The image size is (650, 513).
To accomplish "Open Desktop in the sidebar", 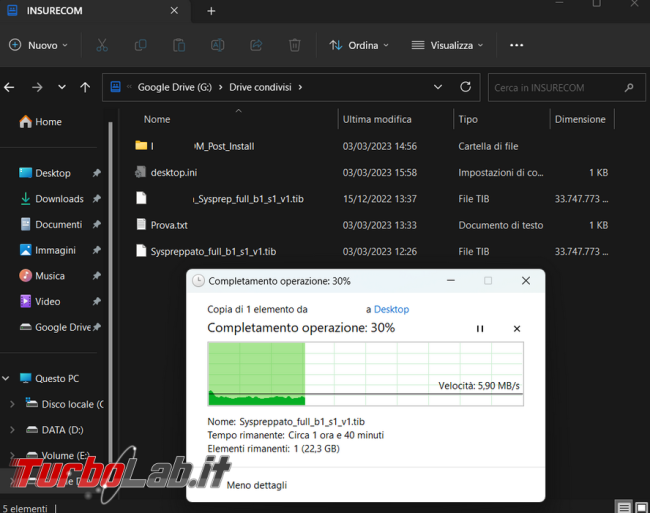I will 45,173.
